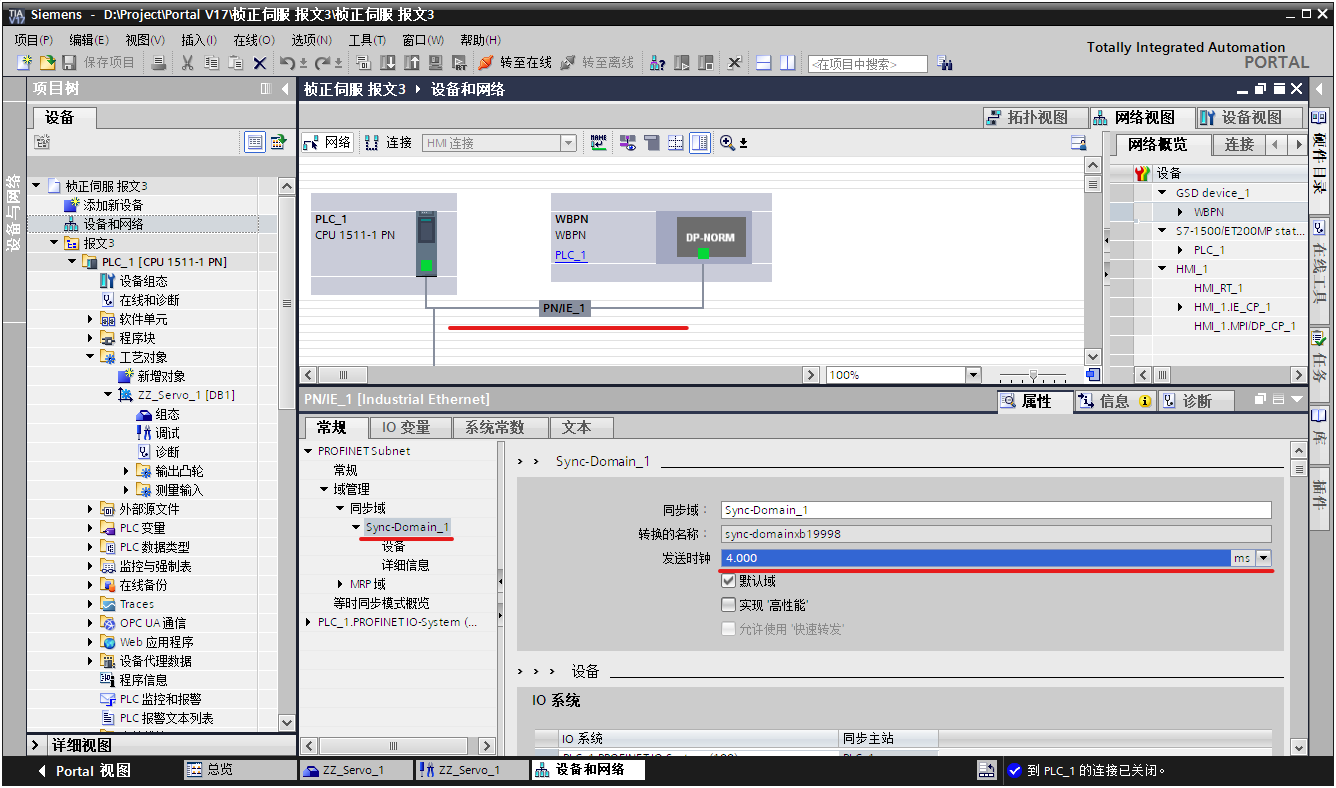Open the tasks side panel
Image resolution: width=1336 pixels, height=788 pixels.
1319,357
